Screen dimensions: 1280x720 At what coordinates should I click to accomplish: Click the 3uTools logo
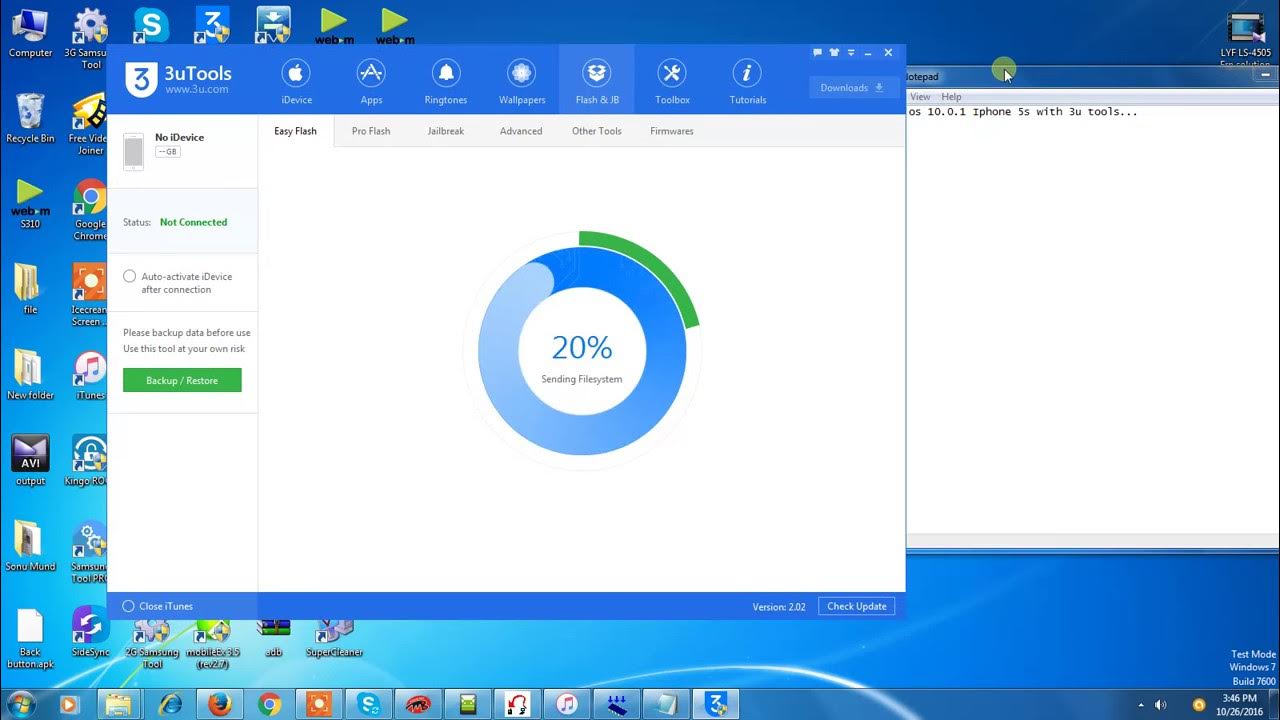178,79
